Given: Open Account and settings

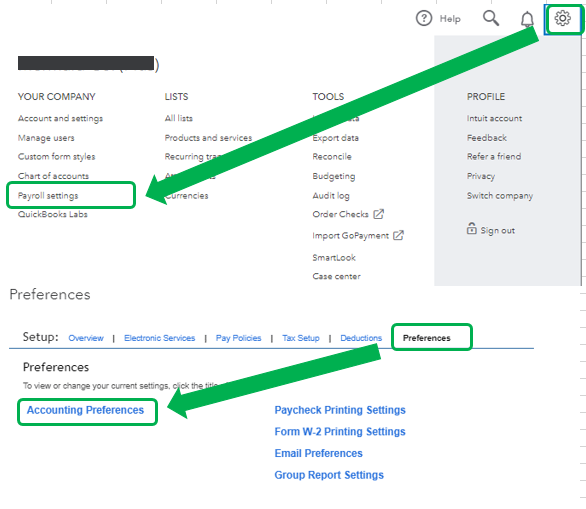Looking at the screenshot, I should (60, 118).
